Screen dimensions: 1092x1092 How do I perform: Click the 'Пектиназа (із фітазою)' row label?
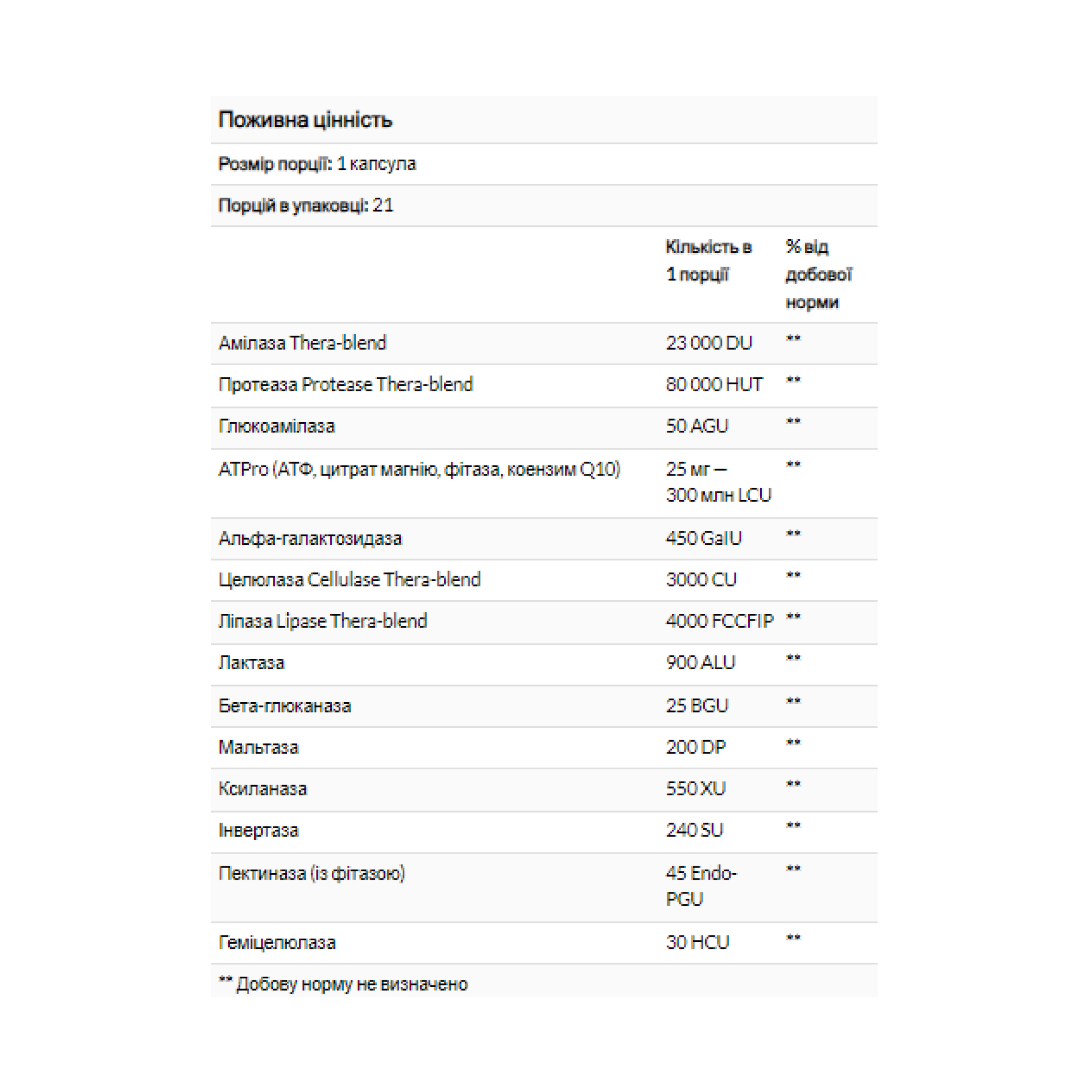coord(312,874)
